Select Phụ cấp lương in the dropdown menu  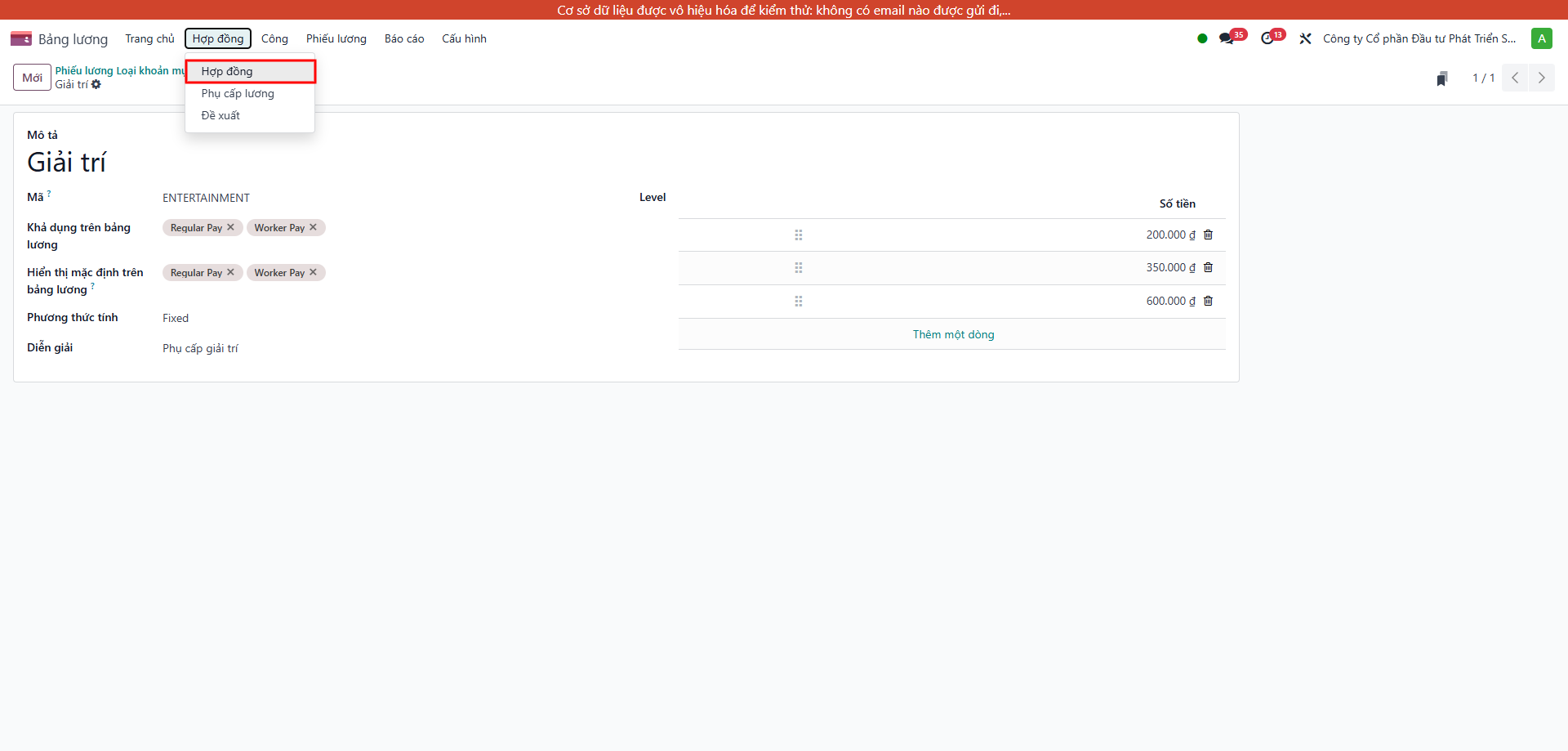250,93
